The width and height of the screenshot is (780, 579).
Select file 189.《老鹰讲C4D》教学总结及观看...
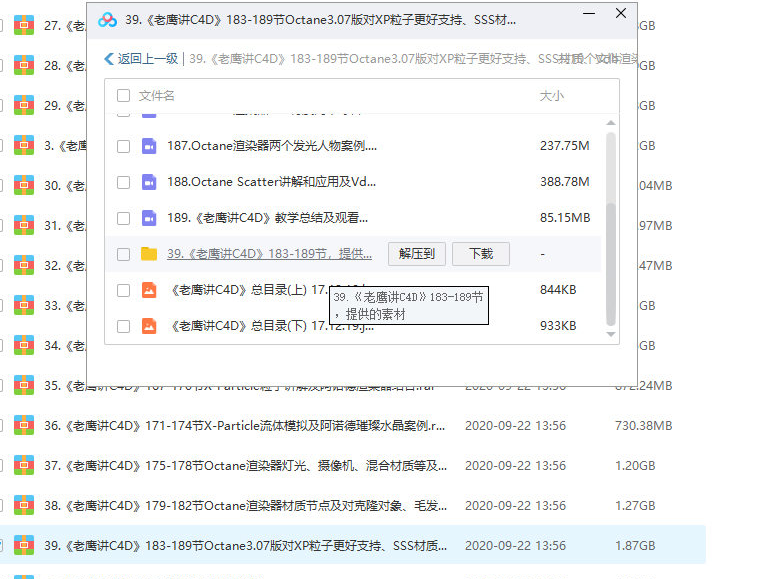tap(268, 218)
